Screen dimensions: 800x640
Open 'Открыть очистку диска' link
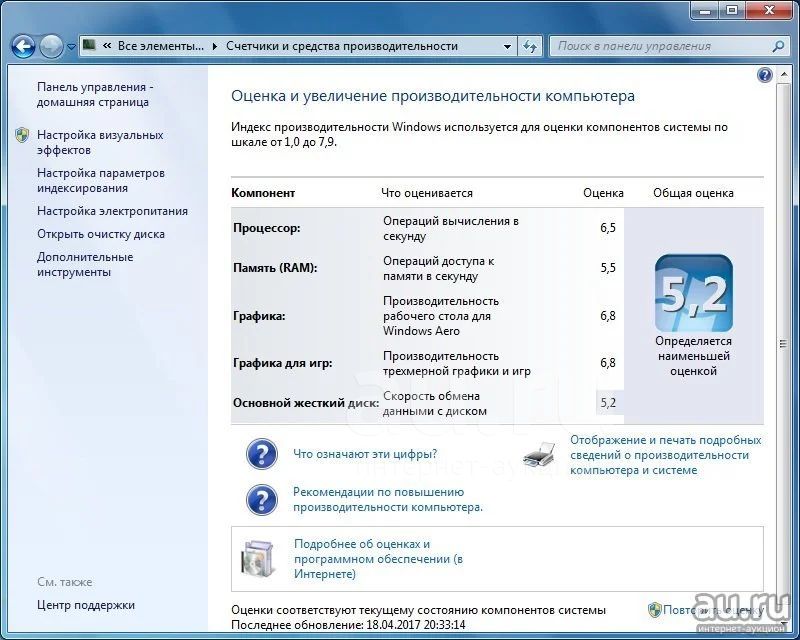(x=101, y=234)
